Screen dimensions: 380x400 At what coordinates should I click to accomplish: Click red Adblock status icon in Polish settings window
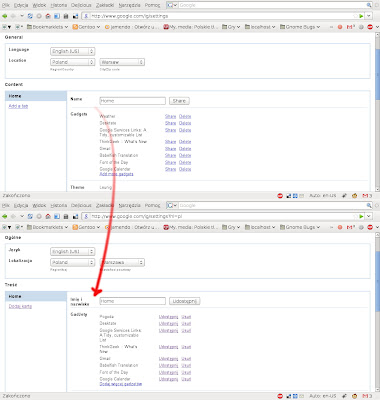(280, 396)
